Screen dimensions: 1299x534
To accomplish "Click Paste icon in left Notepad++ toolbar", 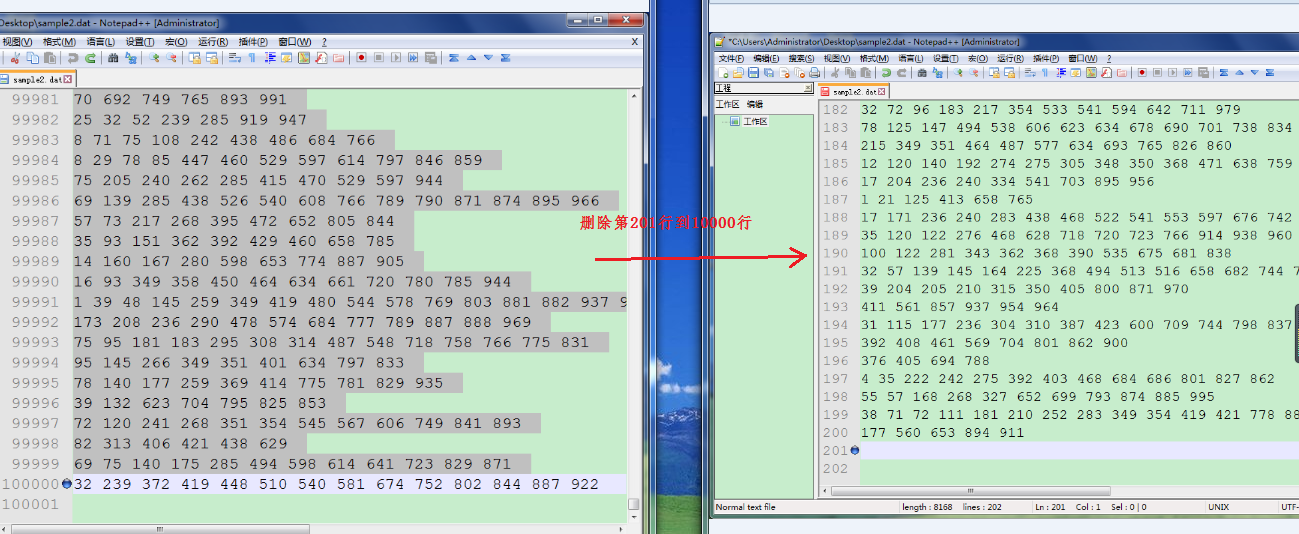I will coord(49,58).
